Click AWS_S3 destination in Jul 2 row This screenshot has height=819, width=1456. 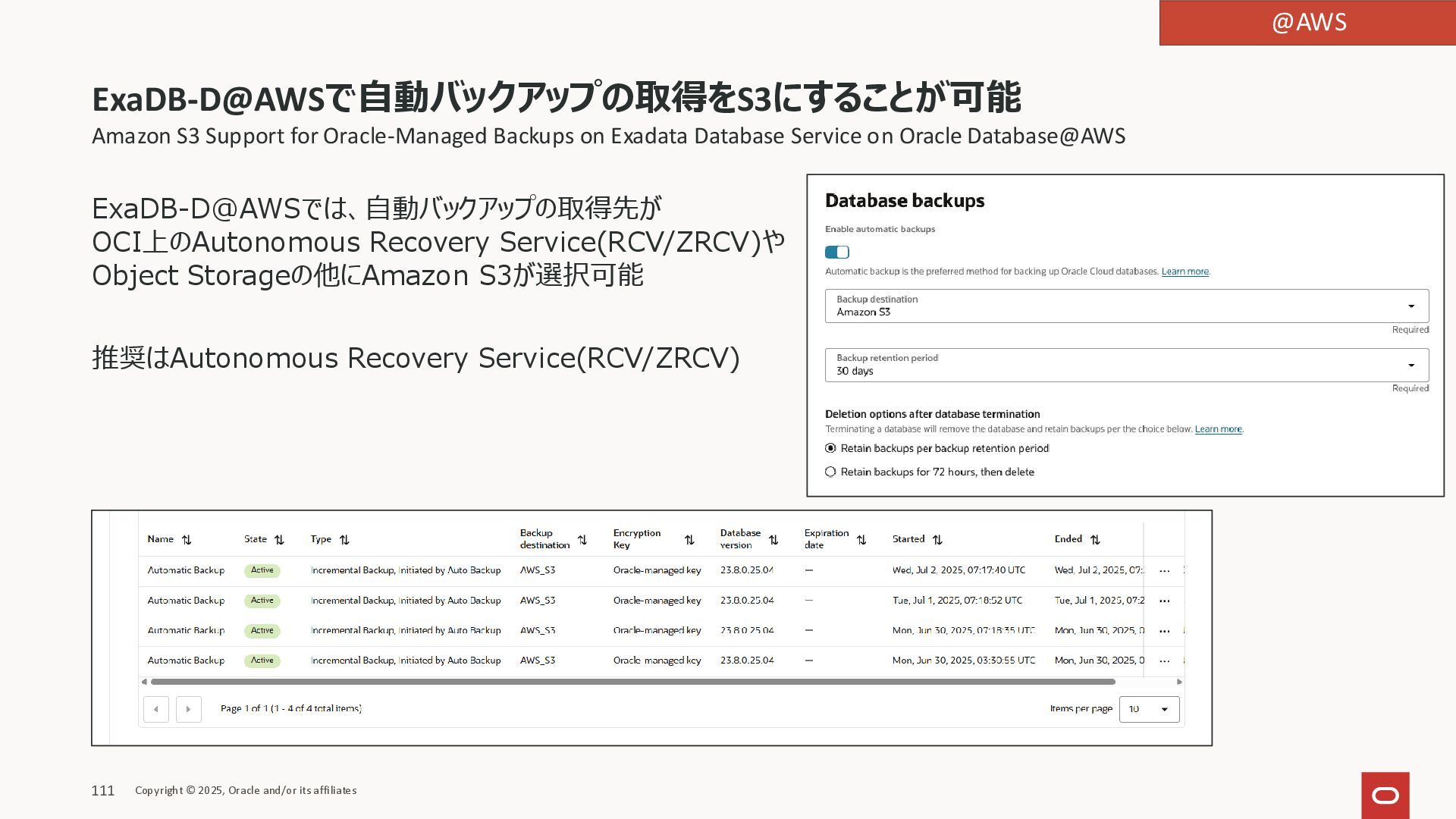pyautogui.click(x=538, y=570)
